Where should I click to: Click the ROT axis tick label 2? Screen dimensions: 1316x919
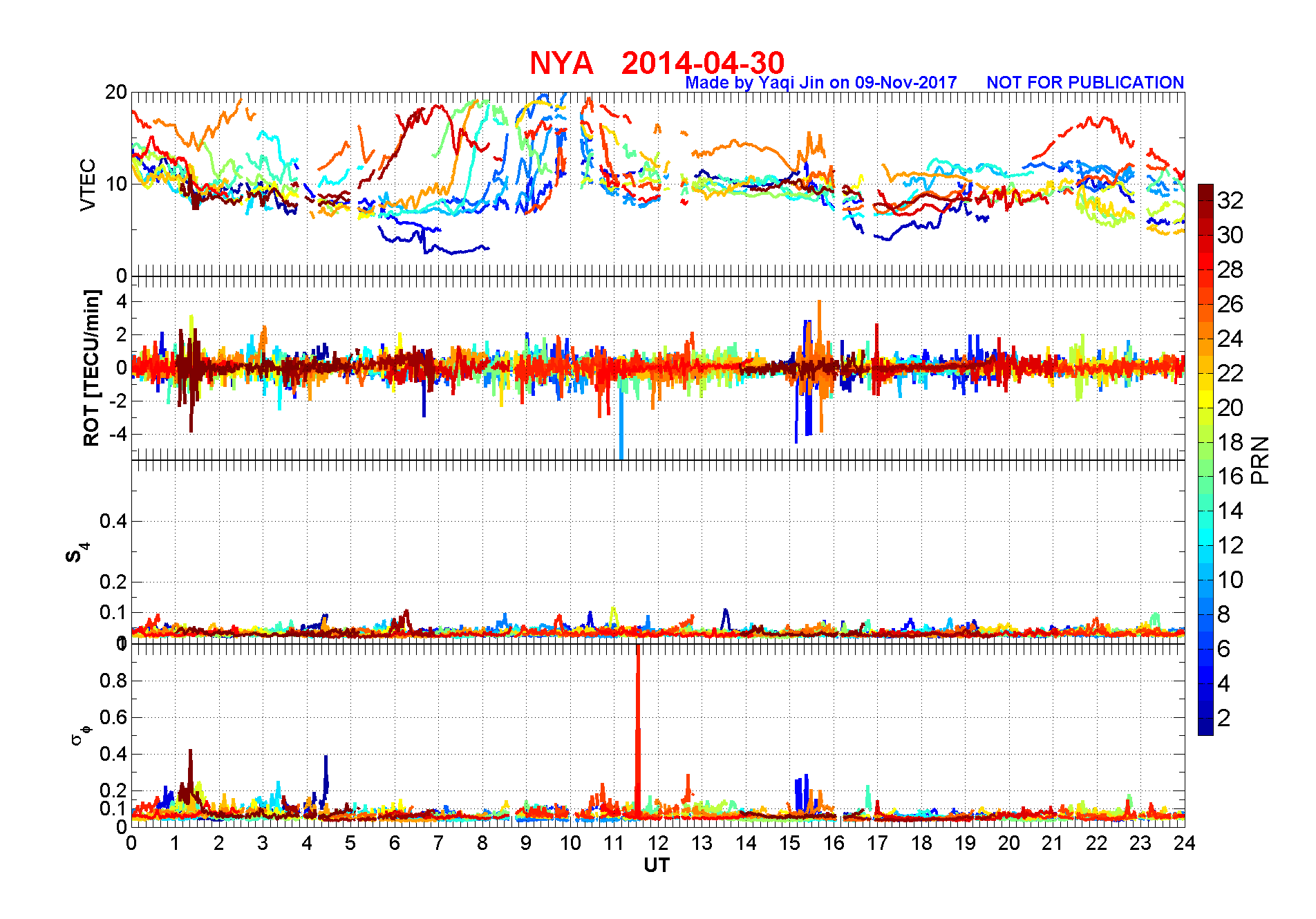click(122, 334)
